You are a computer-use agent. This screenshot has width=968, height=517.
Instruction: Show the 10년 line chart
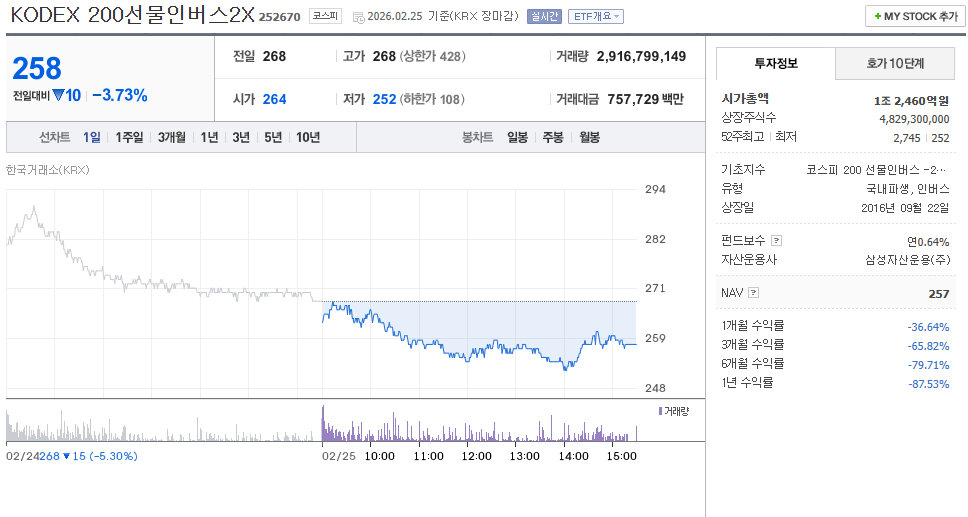tap(307, 137)
